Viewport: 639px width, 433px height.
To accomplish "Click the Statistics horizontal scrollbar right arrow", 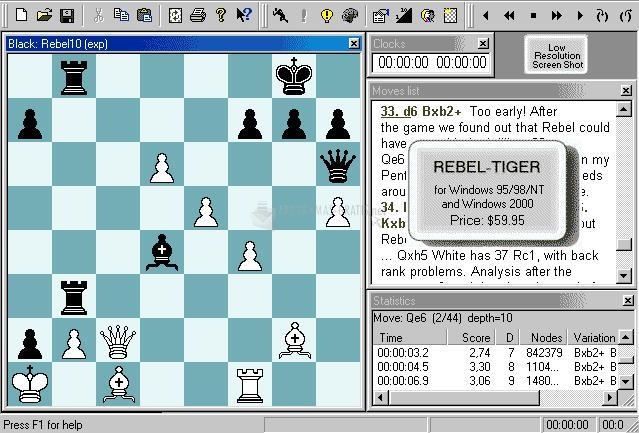I will point(610,397).
